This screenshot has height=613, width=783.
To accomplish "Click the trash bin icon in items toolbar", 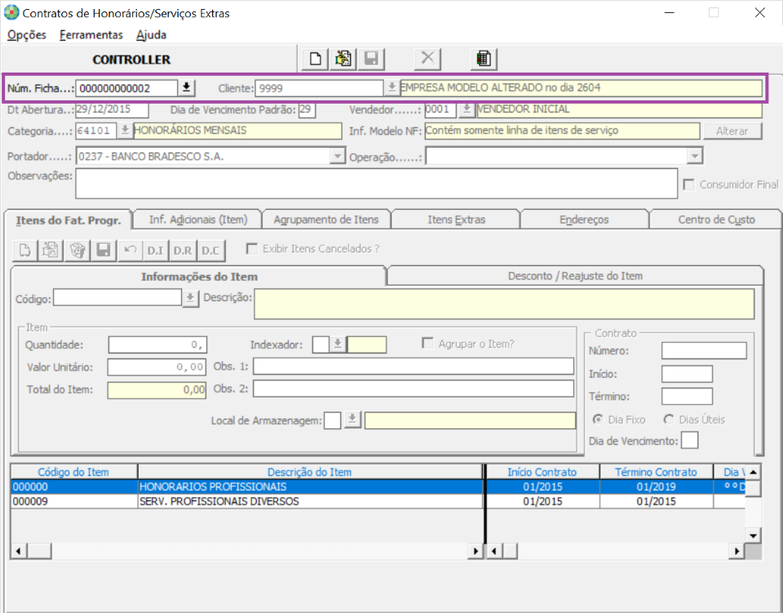I will click(x=77, y=250).
